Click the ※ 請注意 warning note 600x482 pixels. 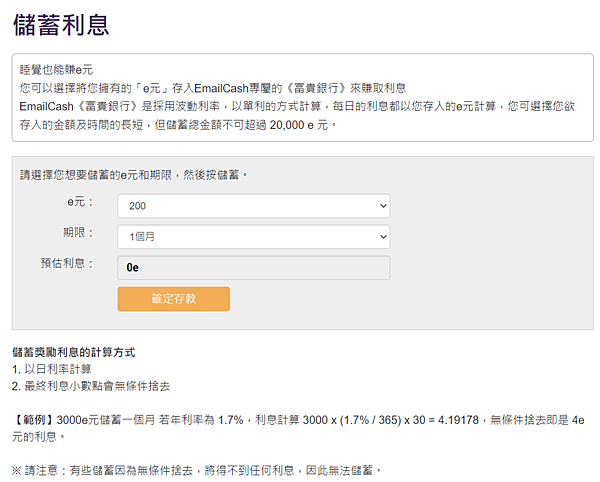pos(196,470)
